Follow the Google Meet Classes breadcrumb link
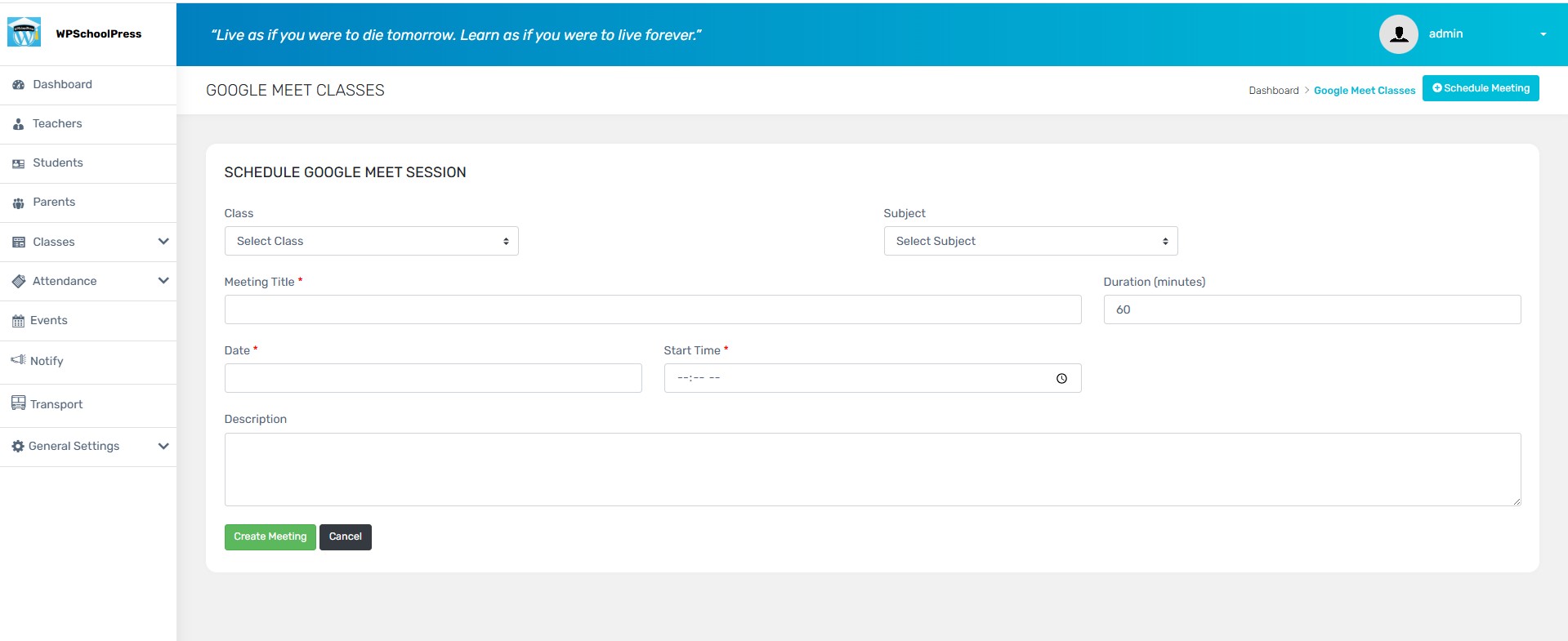This screenshot has height=641, width=1568. click(1364, 91)
